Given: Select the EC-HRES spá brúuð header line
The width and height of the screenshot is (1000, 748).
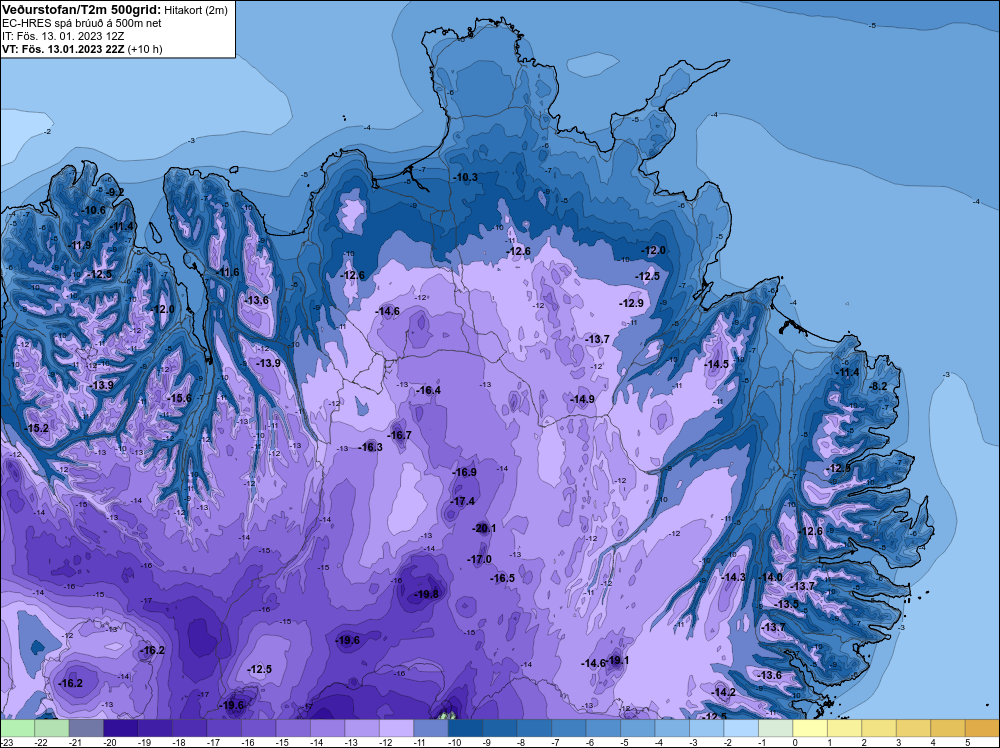Looking at the screenshot, I should coord(82,23).
